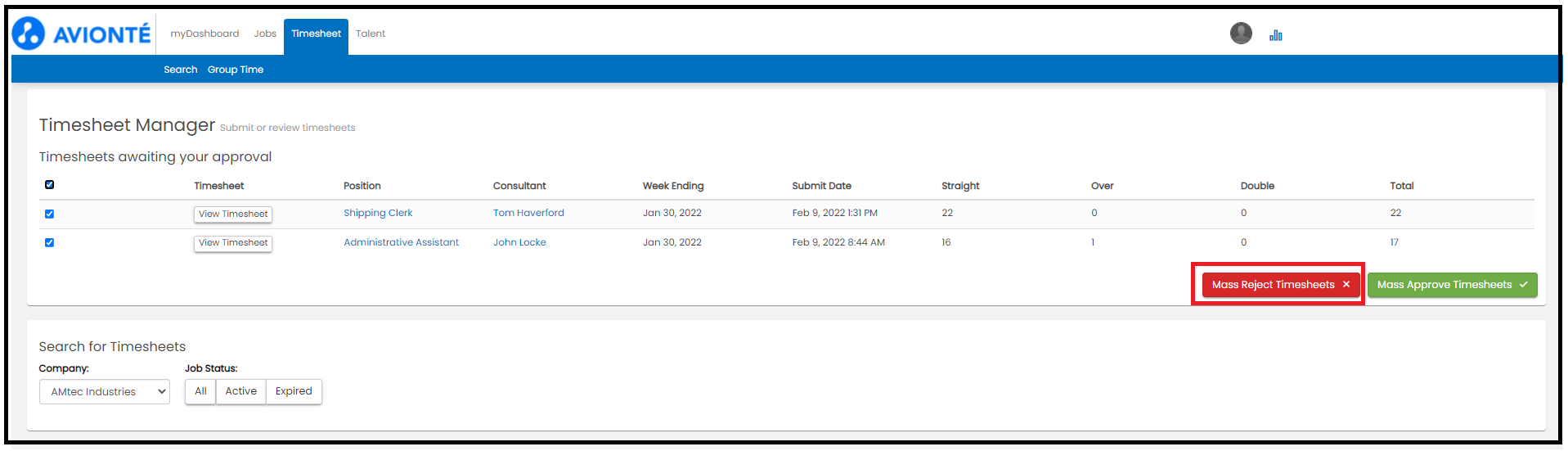This screenshot has width=1568, height=451.
Task: View Timesheet for John Locke
Action: point(233,243)
